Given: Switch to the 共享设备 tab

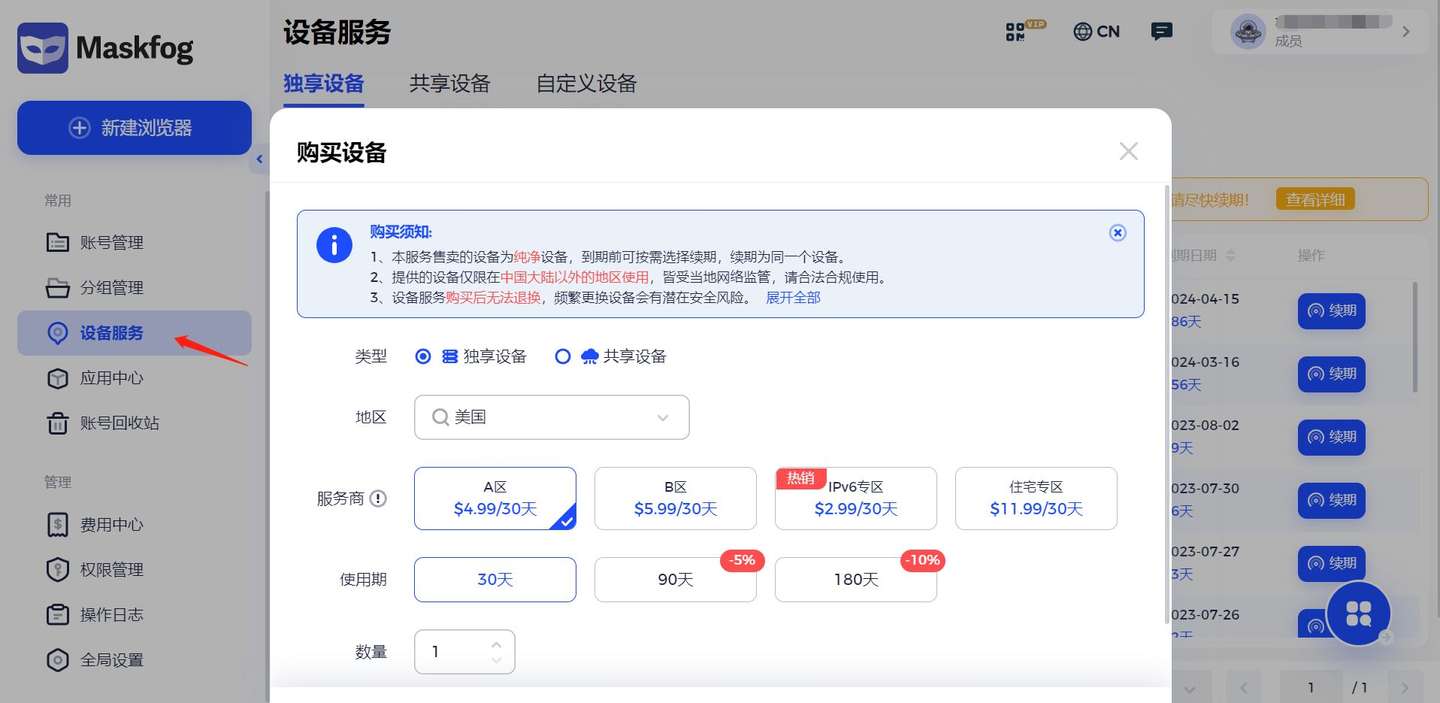Looking at the screenshot, I should [x=450, y=84].
